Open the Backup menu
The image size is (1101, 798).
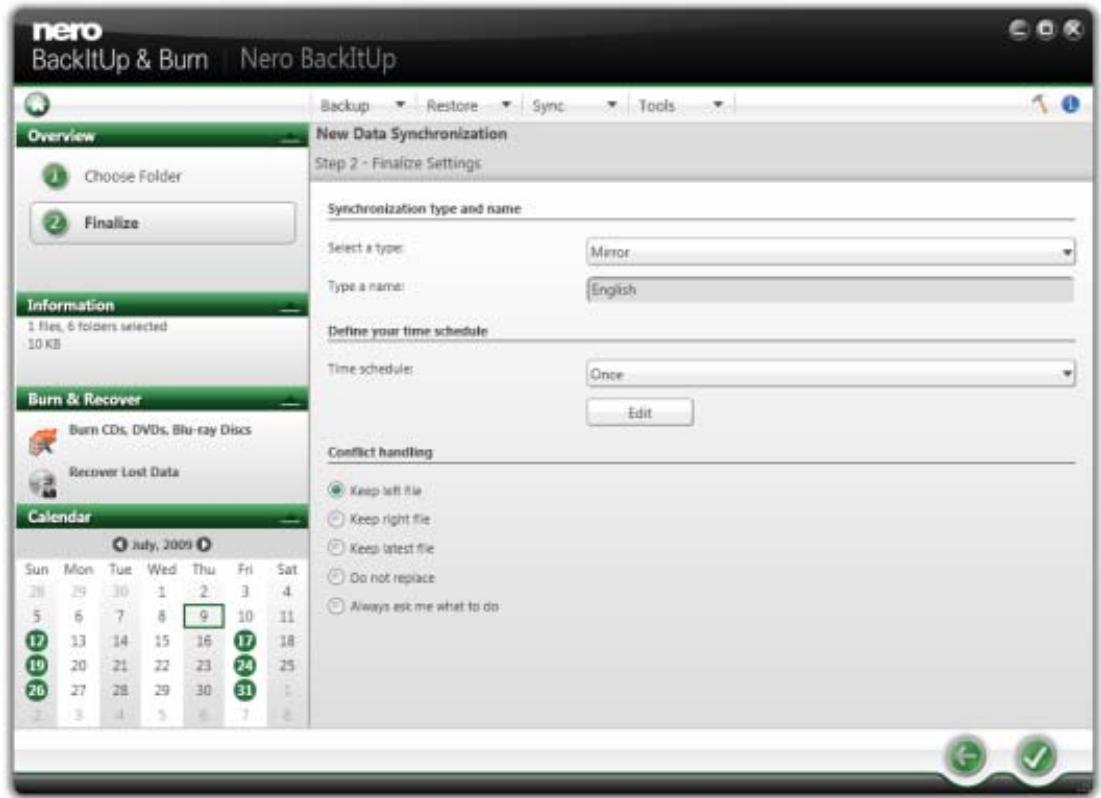coord(345,105)
